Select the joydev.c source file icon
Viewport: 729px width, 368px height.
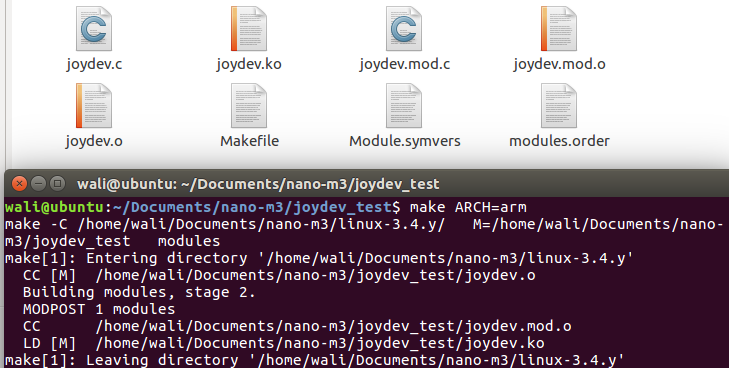pos(94,28)
